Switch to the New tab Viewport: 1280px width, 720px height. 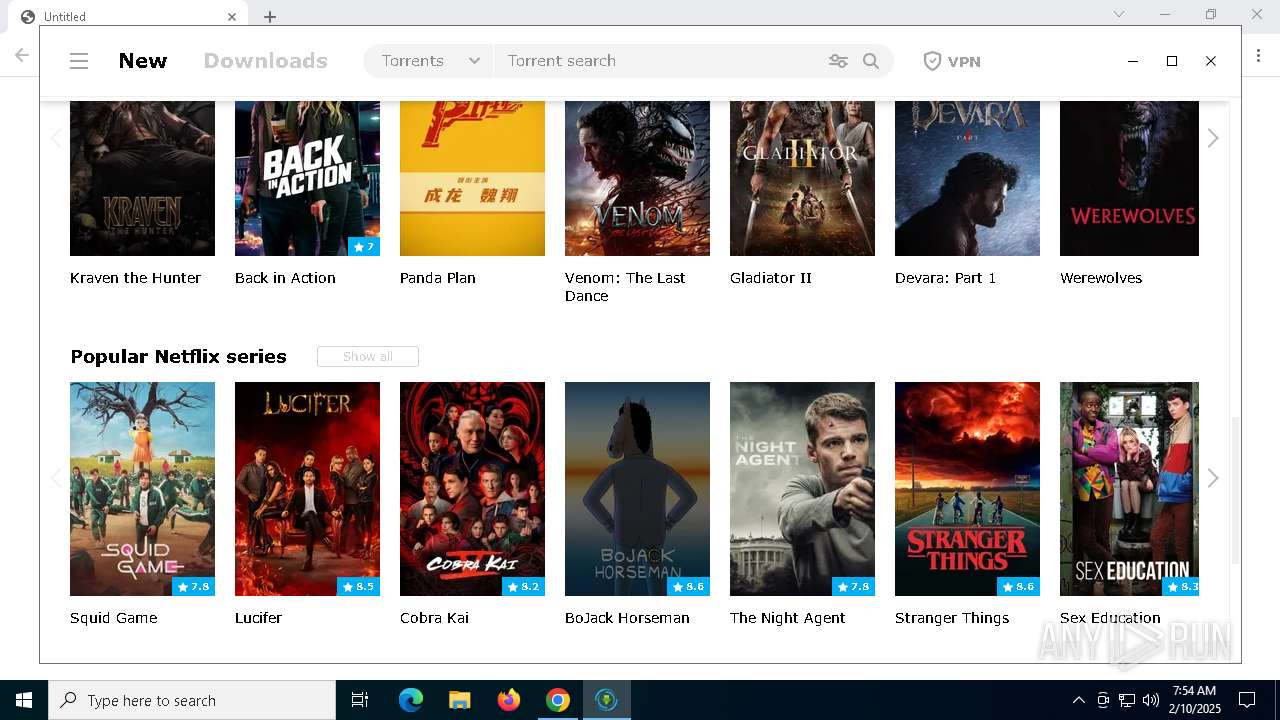pyautogui.click(x=143, y=61)
